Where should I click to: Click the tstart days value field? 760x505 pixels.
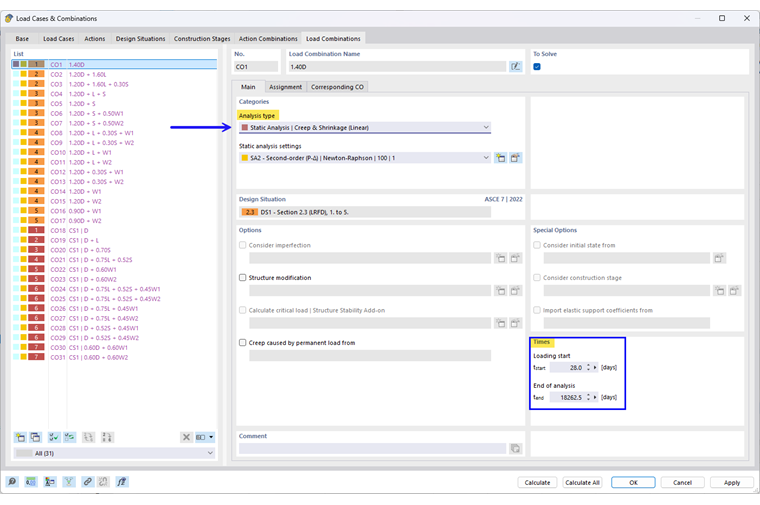pyautogui.click(x=567, y=367)
